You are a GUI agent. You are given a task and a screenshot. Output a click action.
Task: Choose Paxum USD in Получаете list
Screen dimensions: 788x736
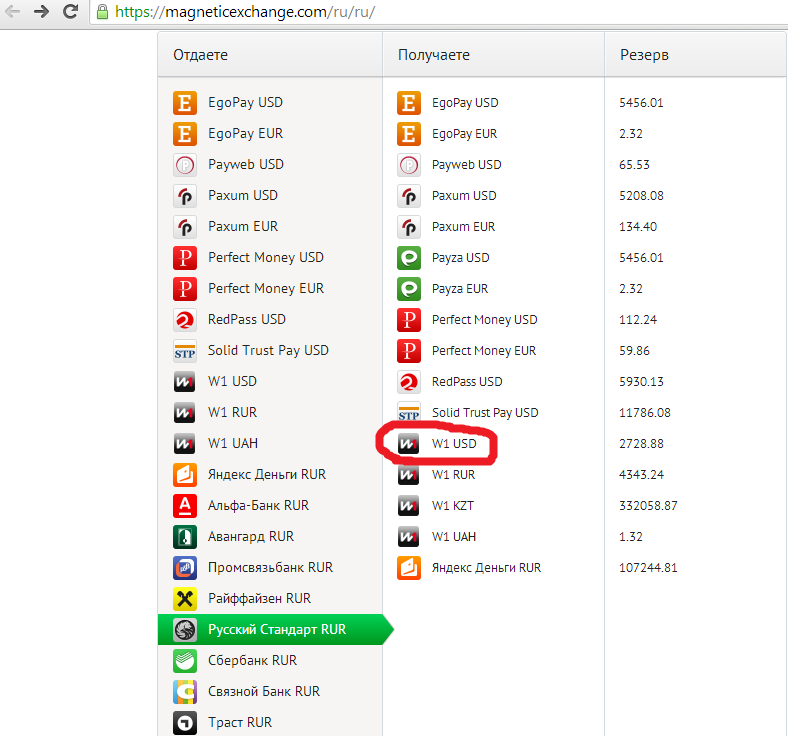464,196
